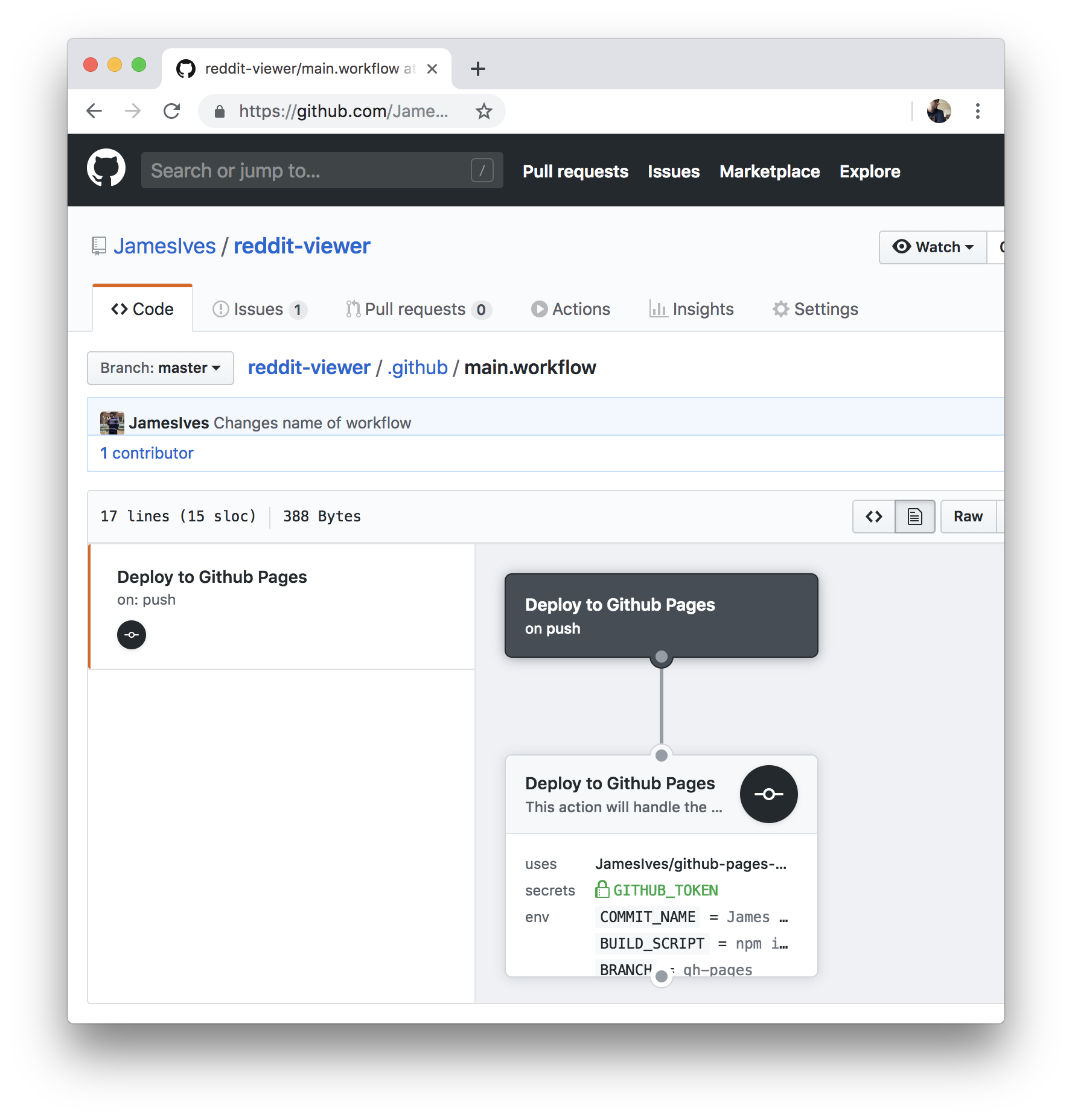Click the GitHub Octocat logo in header
Image resolution: width=1072 pixels, height=1120 pixels.
(x=106, y=168)
